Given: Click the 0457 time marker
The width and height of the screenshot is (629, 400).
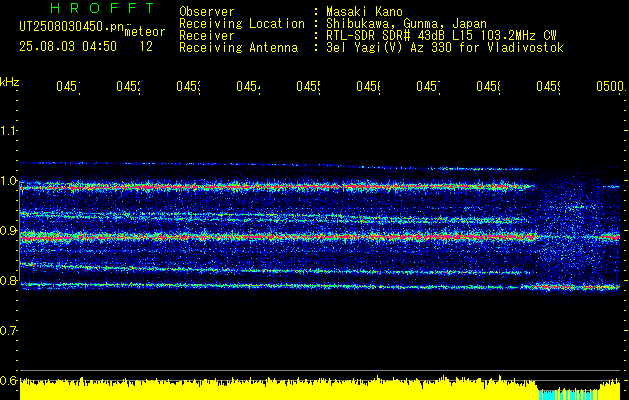Looking at the screenshot, I should pyautogui.click(x=428, y=86).
